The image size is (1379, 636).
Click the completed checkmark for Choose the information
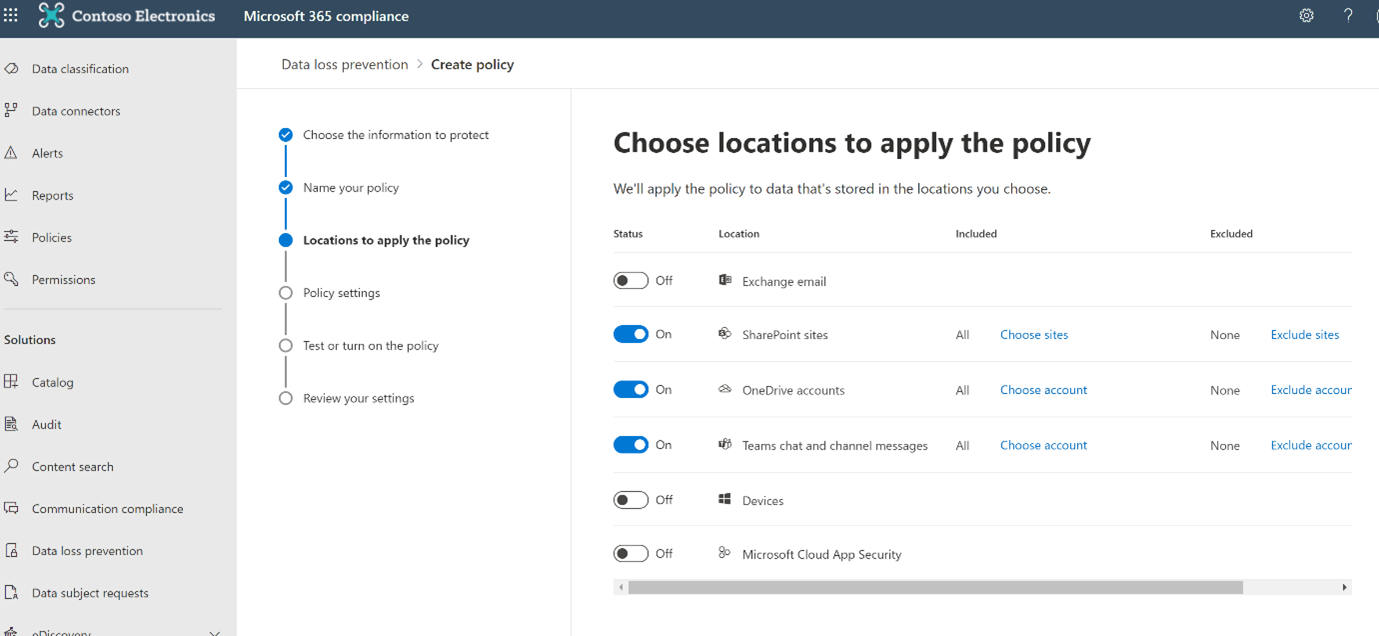[x=286, y=134]
